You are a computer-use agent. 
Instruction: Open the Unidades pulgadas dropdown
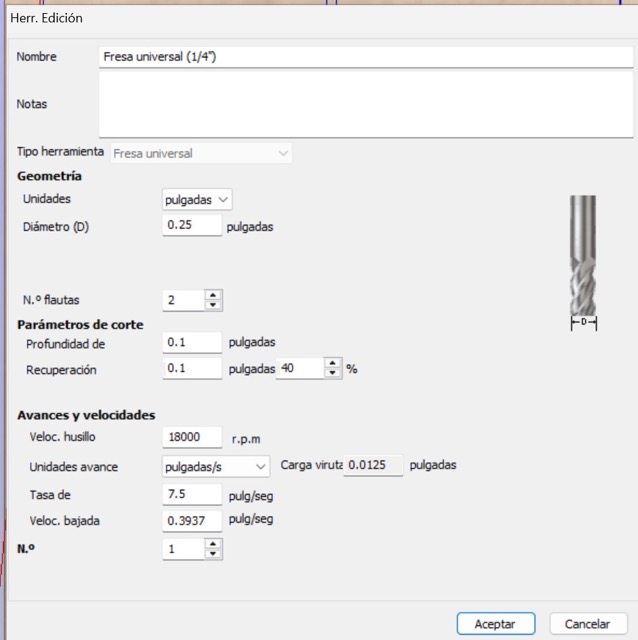point(197,200)
